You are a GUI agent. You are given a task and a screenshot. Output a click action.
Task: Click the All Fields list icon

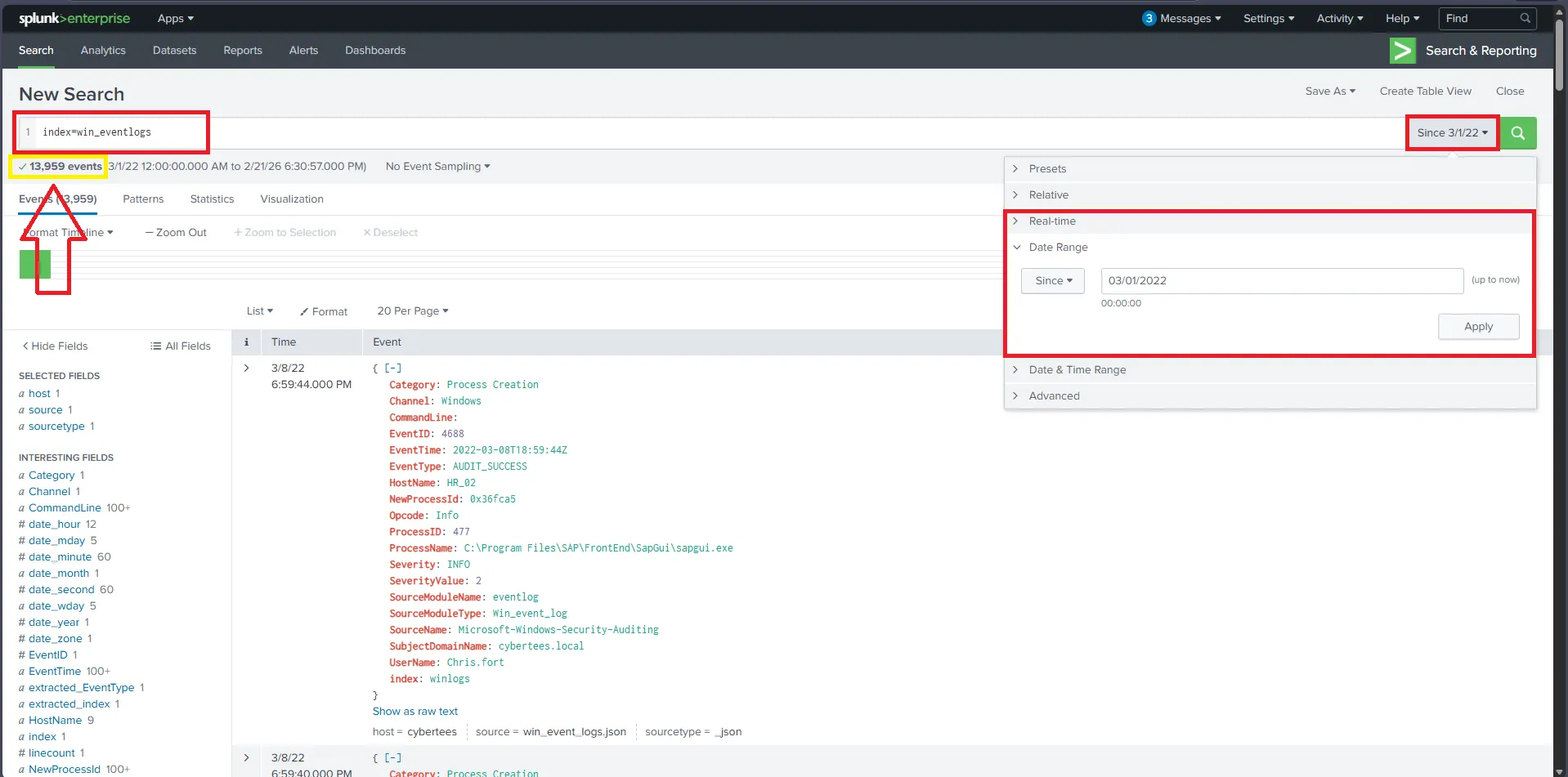click(x=155, y=346)
